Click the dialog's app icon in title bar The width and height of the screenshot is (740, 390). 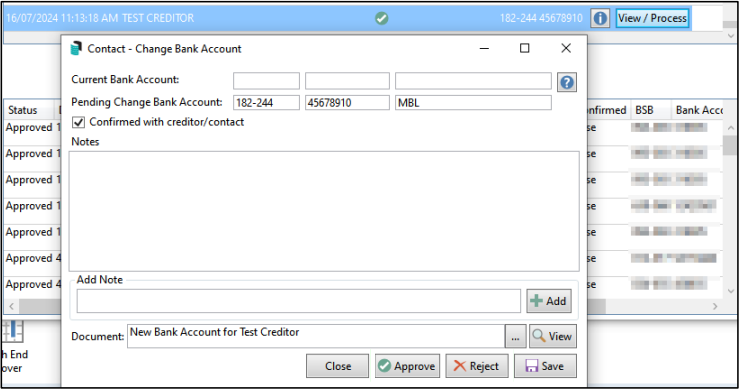[76, 49]
